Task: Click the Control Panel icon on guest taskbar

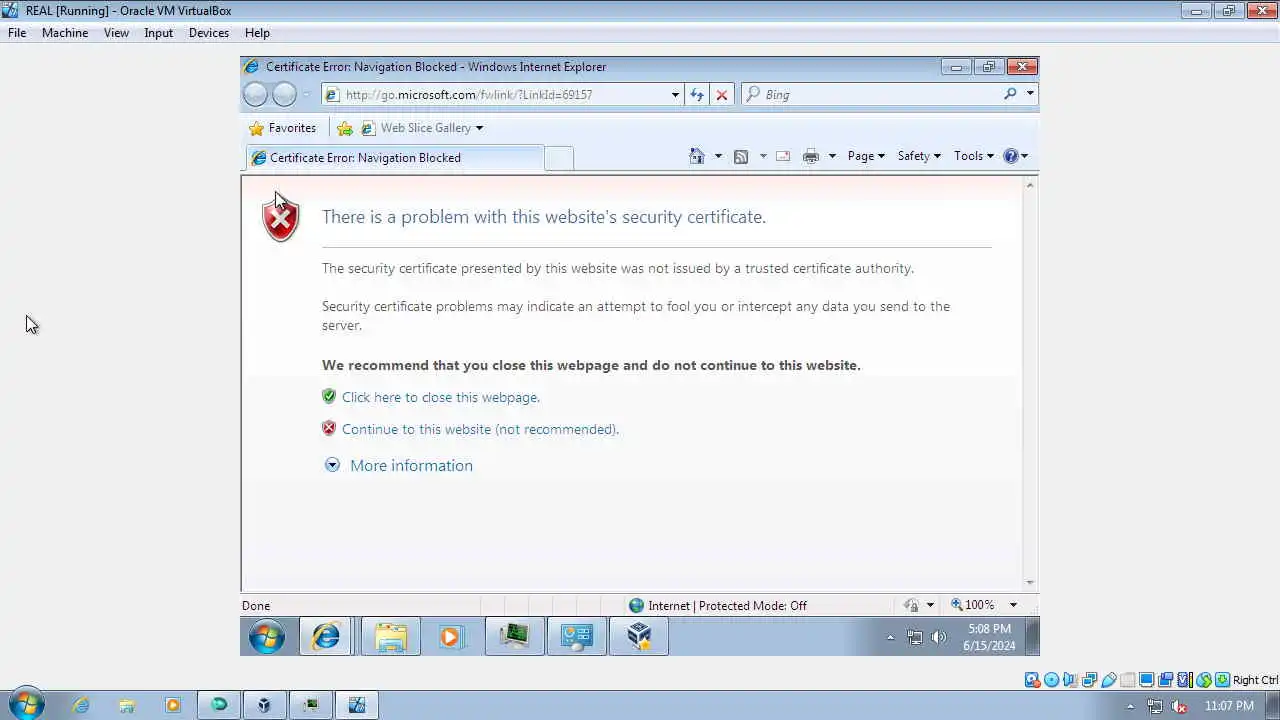Action: pos(577,636)
